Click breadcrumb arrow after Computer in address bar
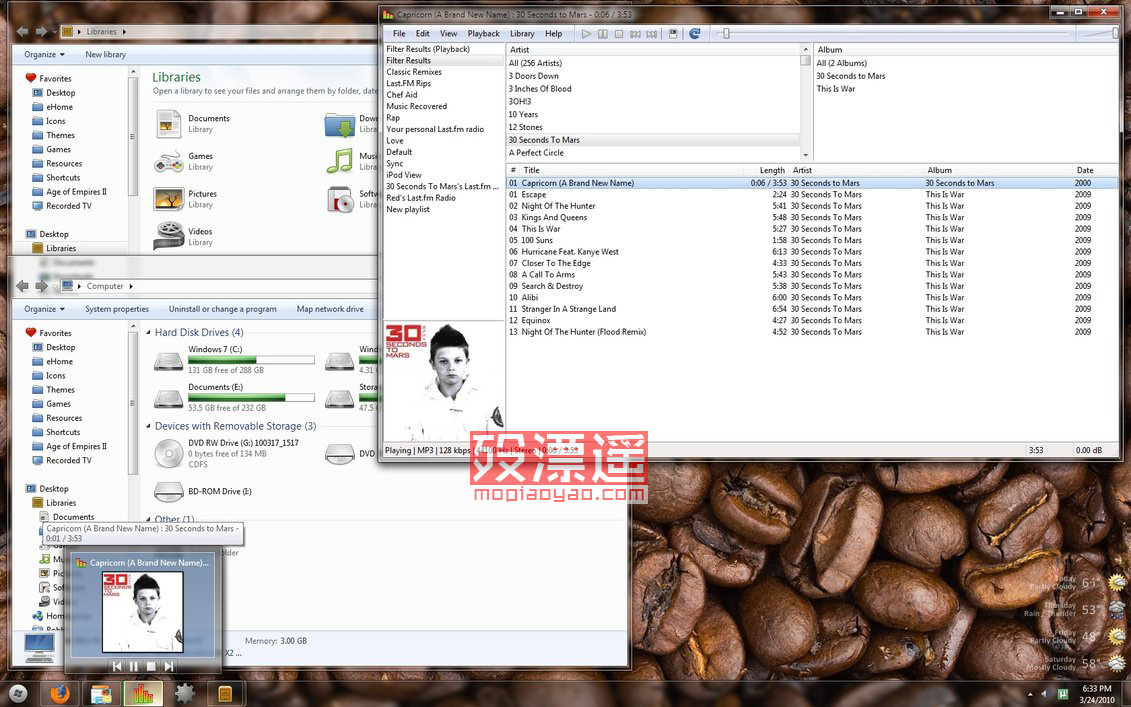The height and width of the screenshot is (707, 1131). pos(131,286)
